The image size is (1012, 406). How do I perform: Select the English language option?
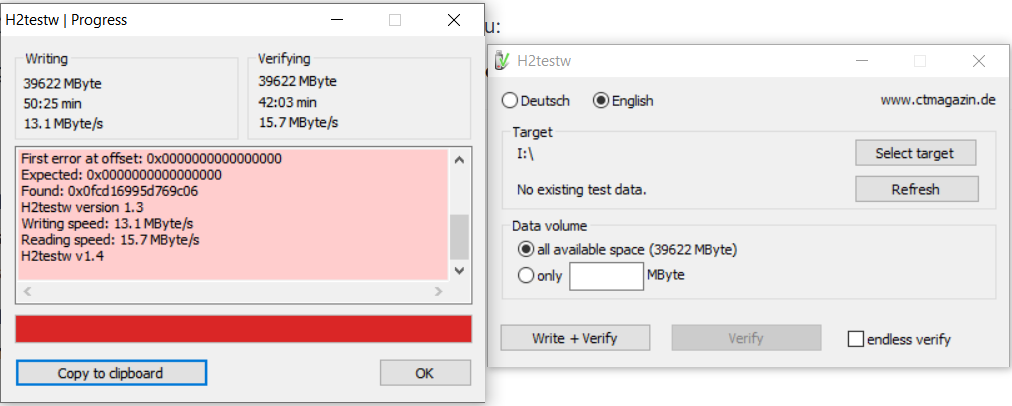tap(623, 101)
